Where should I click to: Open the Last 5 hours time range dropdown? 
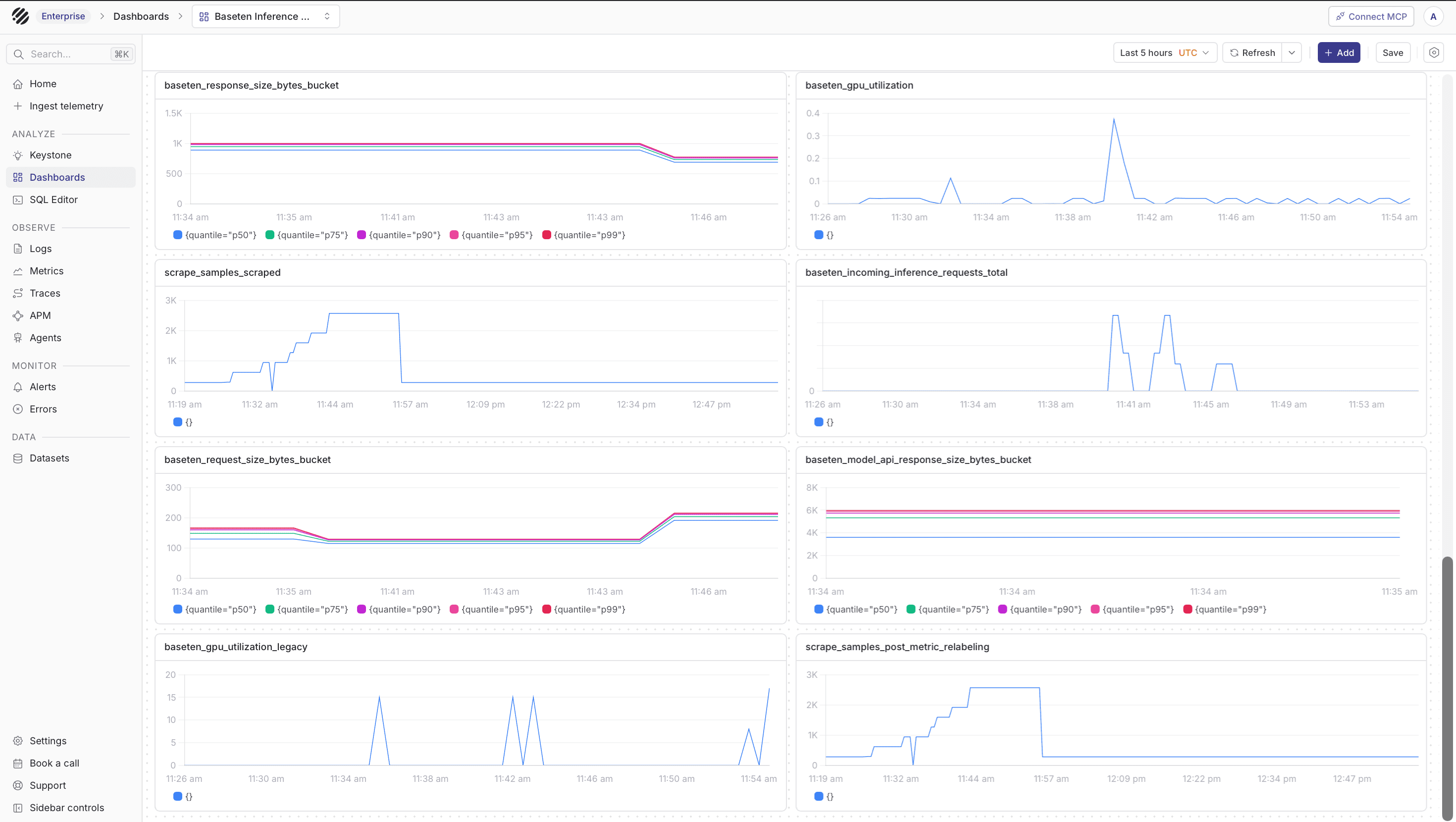(x=1165, y=52)
